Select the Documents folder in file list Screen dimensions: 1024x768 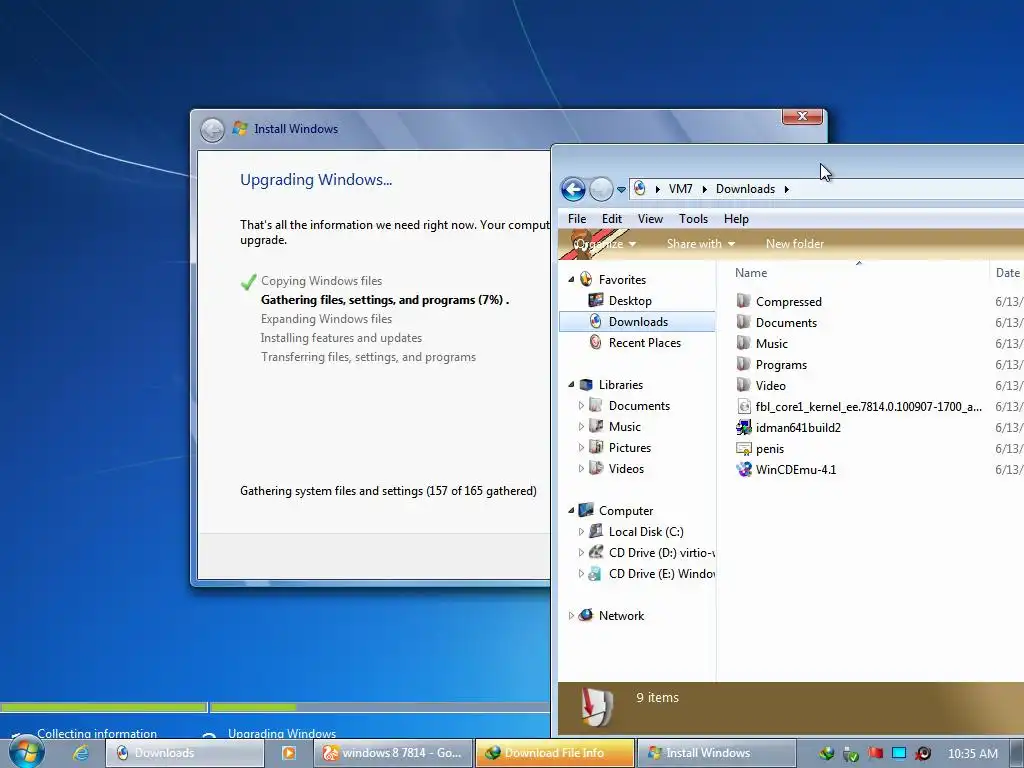tap(786, 323)
